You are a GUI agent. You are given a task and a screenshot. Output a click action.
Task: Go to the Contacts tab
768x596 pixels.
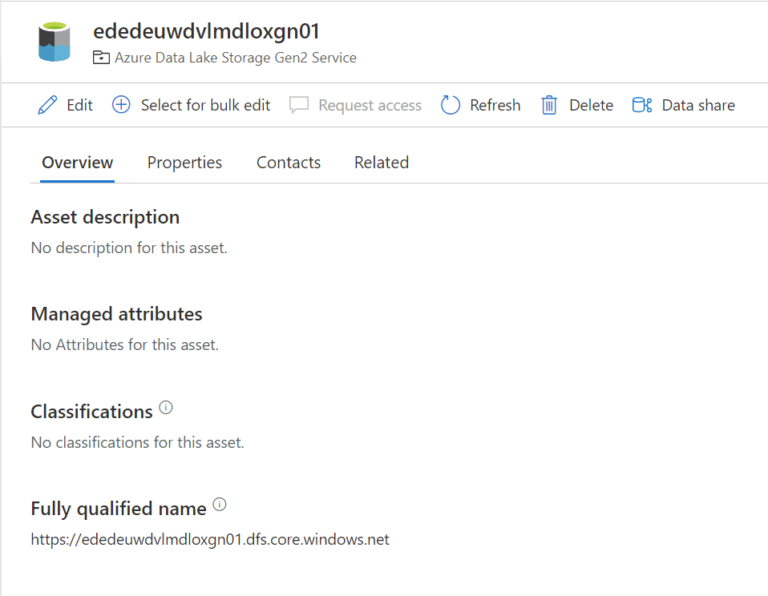tap(288, 162)
